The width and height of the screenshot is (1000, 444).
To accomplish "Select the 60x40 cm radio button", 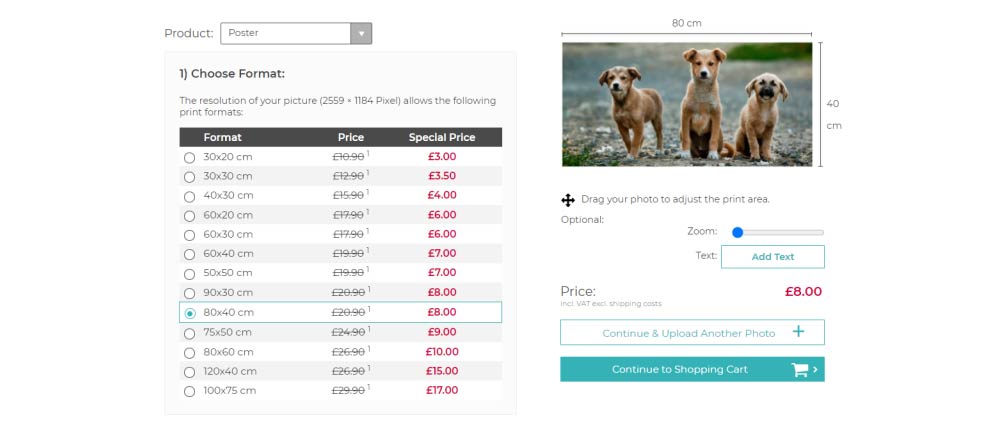I will [x=189, y=255].
